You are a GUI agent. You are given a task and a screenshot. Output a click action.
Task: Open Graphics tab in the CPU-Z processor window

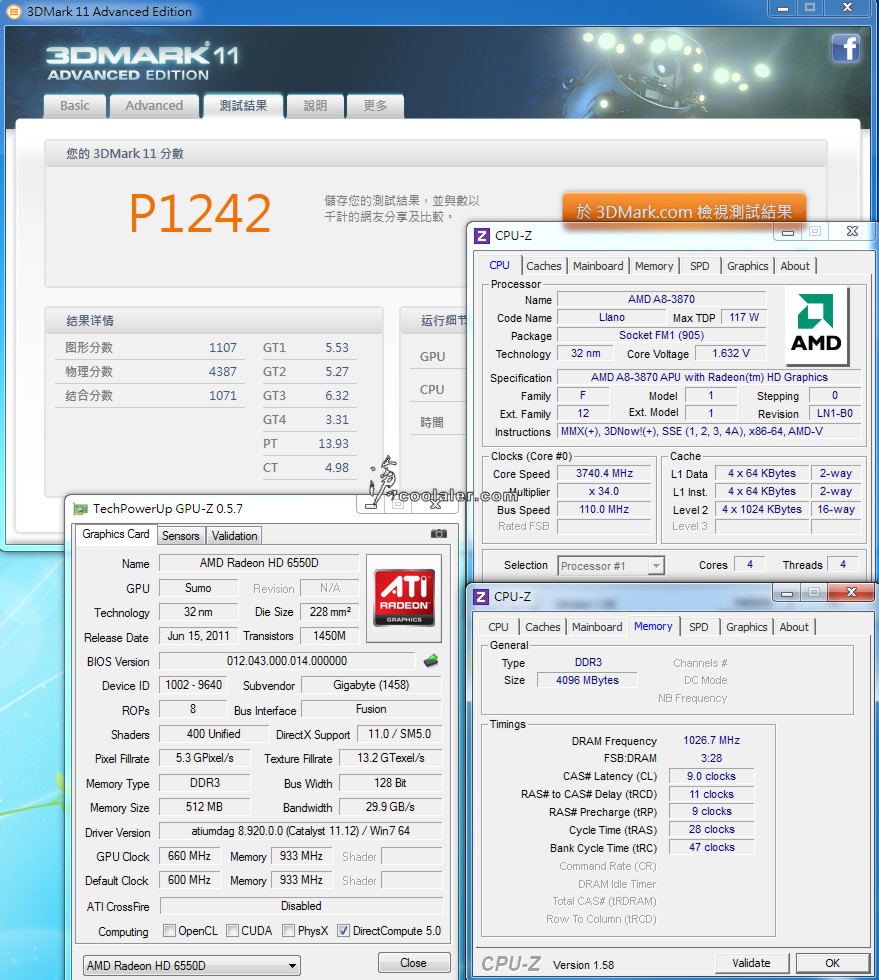(x=748, y=266)
